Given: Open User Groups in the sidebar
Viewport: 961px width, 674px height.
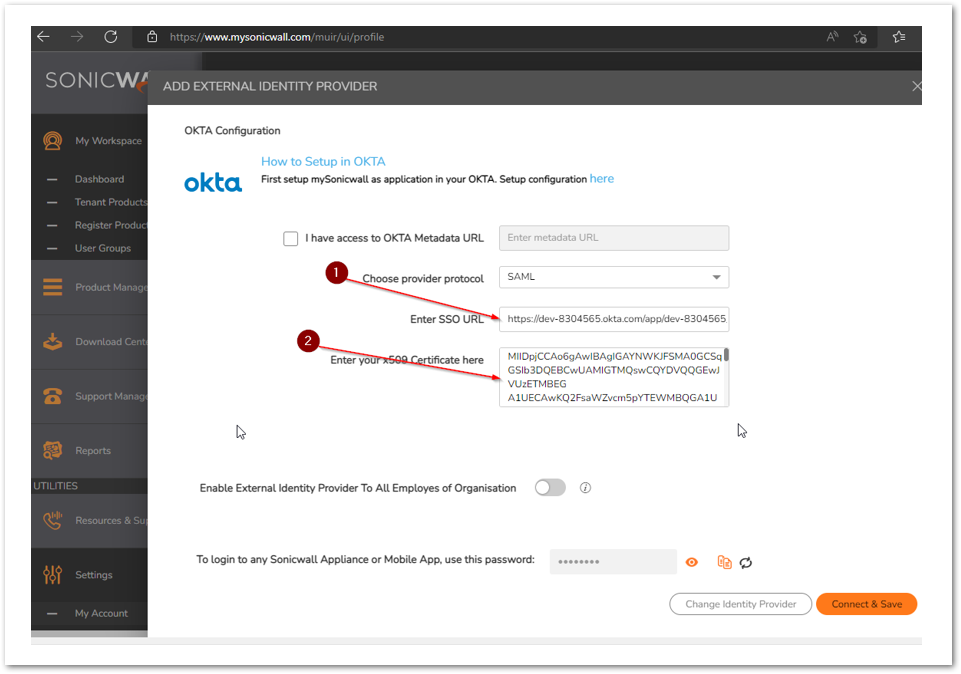Looking at the screenshot, I should point(102,248).
